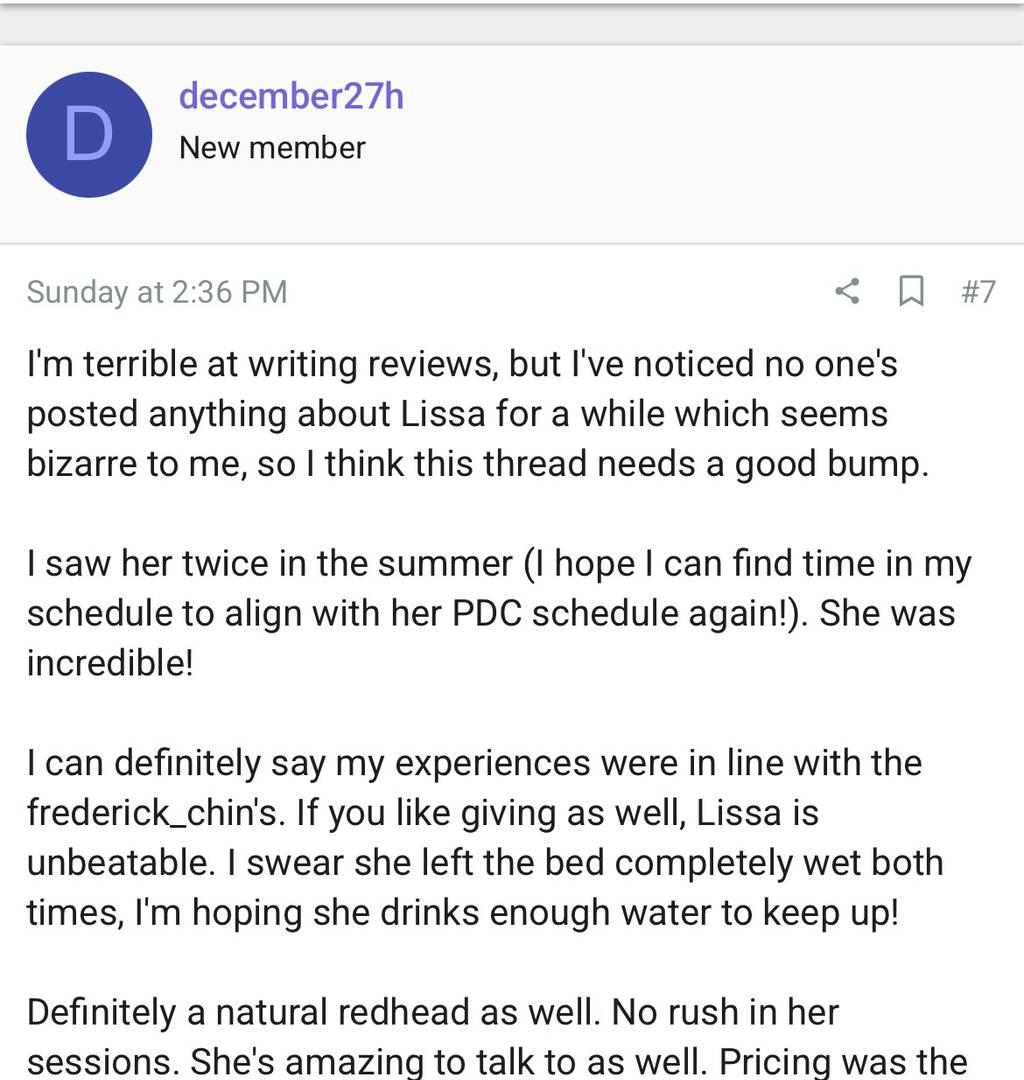1024x1080 pixels.
Task: Open the december27h user profile link
Action: tap(291, 97)
